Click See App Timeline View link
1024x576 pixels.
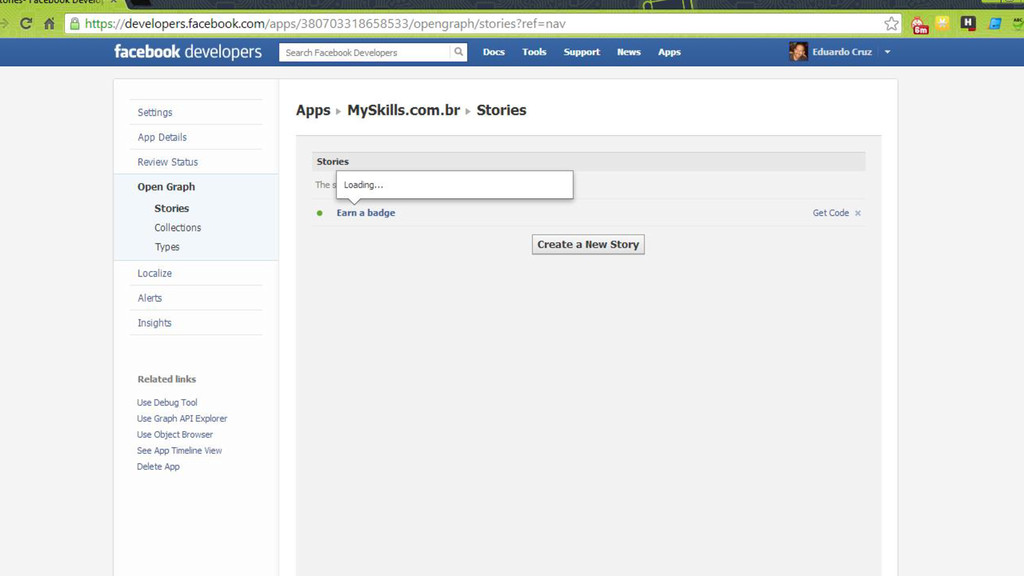point(180,451)
